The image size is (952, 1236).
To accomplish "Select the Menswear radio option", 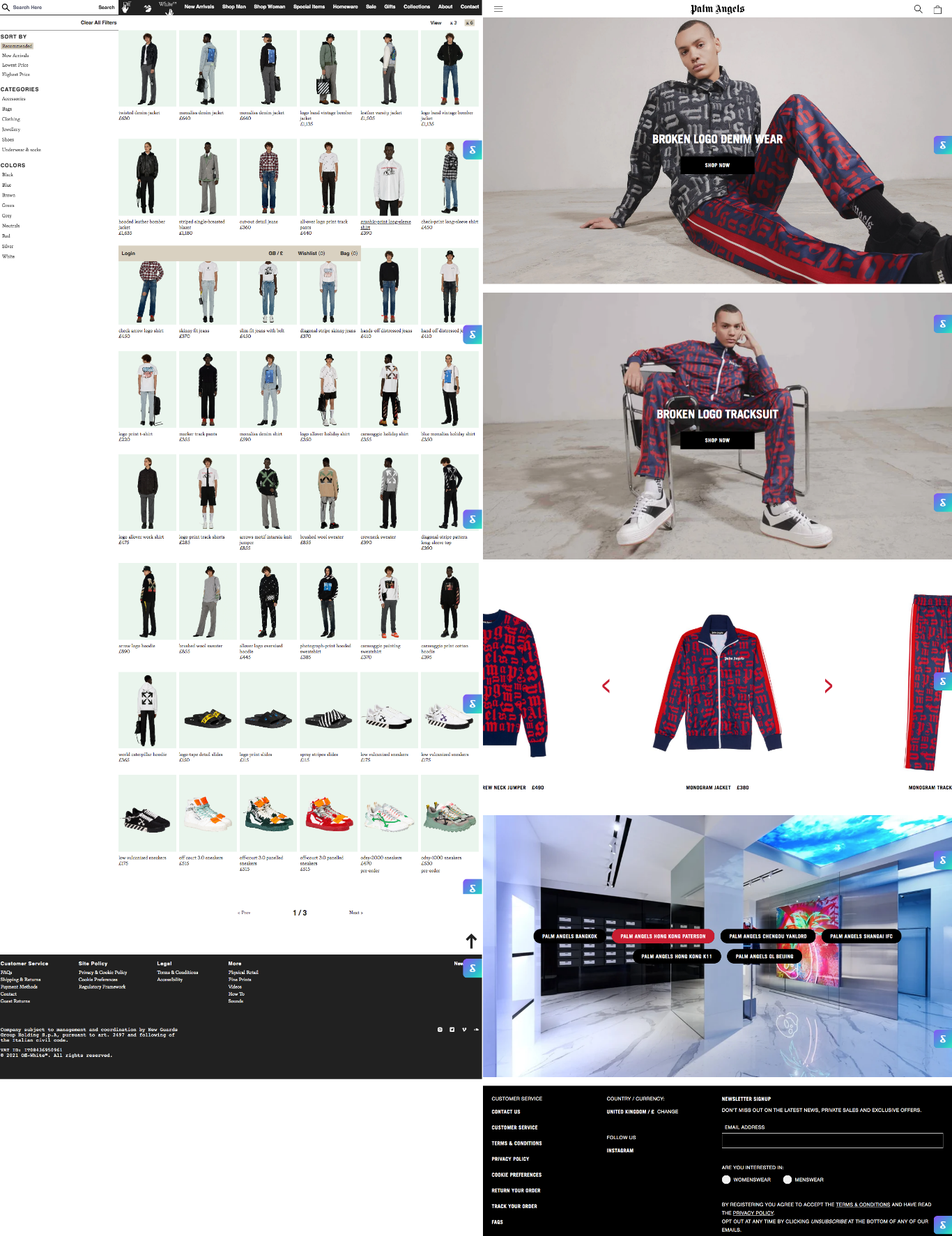I will (787, 1180).
